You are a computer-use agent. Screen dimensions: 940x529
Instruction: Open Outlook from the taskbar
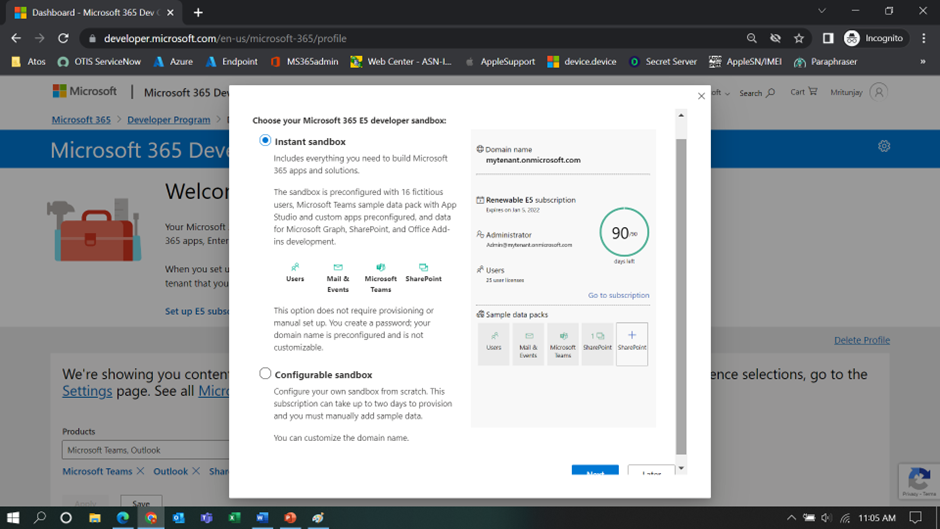179,518
